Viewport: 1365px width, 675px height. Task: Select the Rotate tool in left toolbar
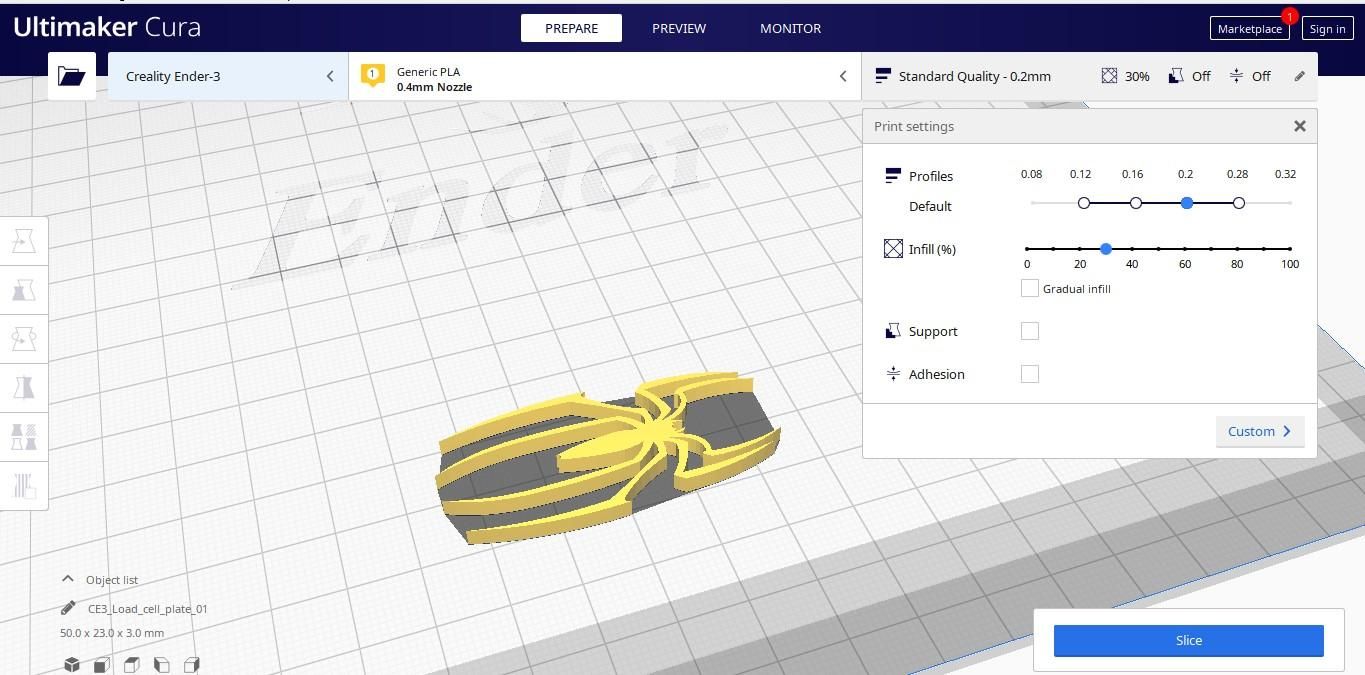coord(24,339)
